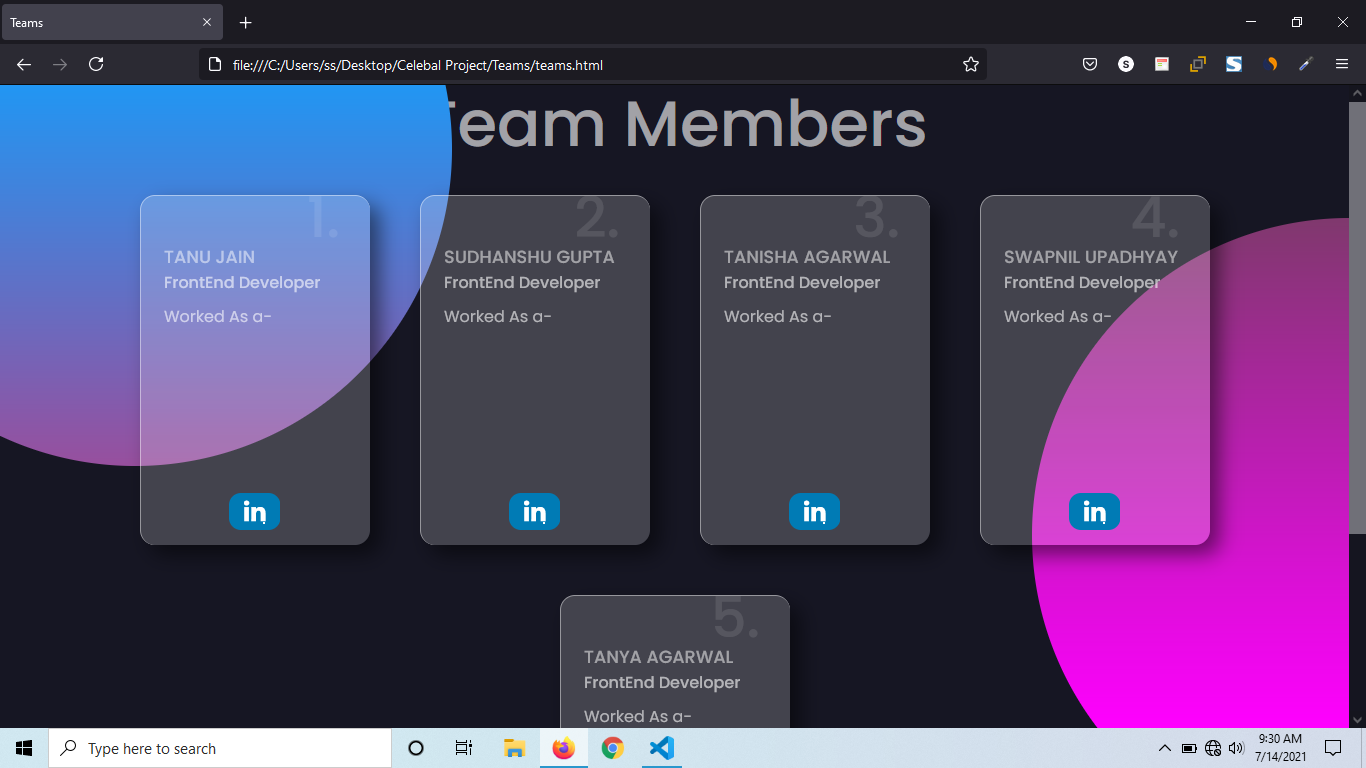The image size is (1366, 768).
Task: Open the blue S extension icon
Action: (x=1234, y=64)
